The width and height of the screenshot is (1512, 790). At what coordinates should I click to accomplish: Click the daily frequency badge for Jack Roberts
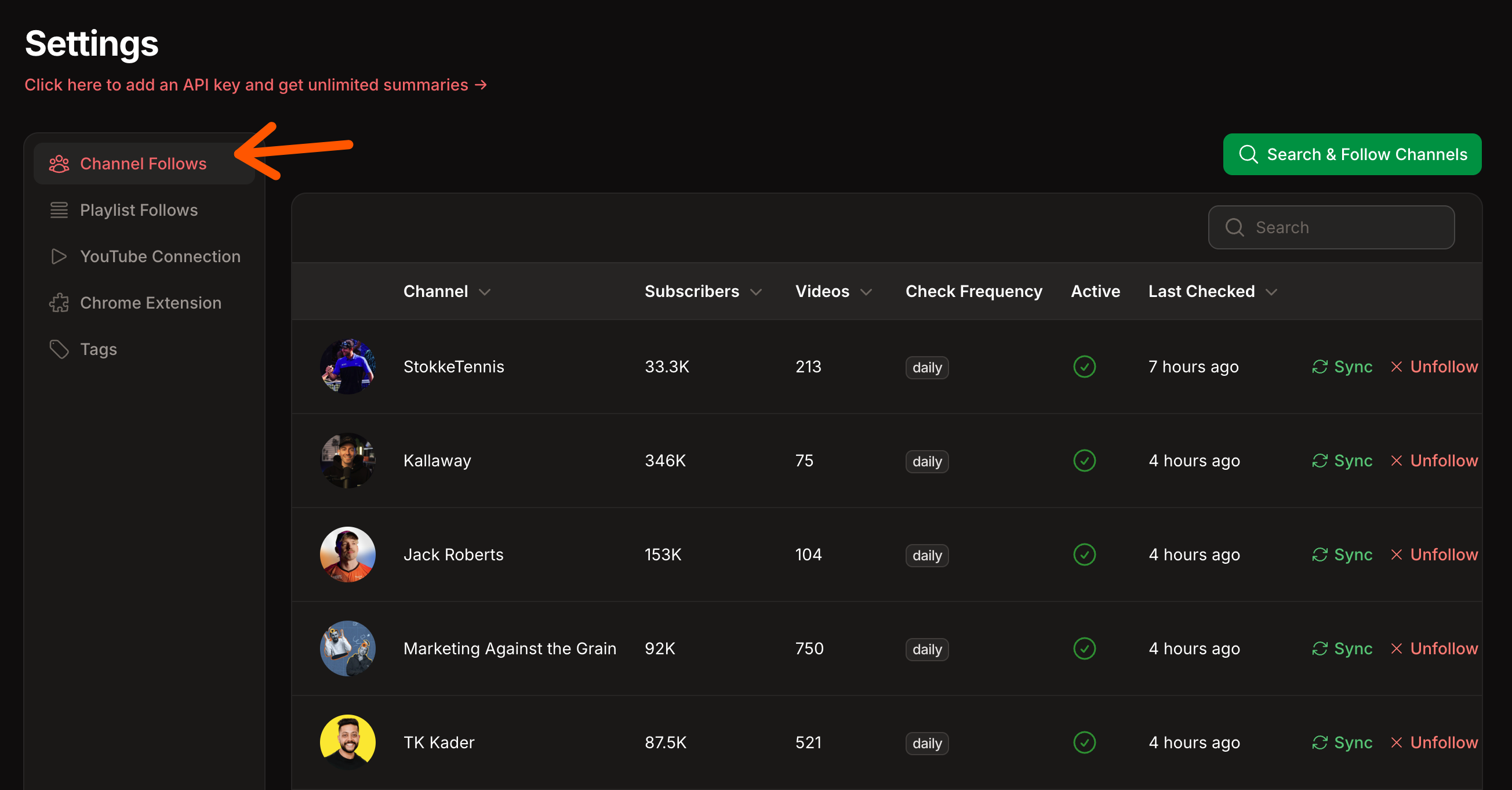point(927,556)
